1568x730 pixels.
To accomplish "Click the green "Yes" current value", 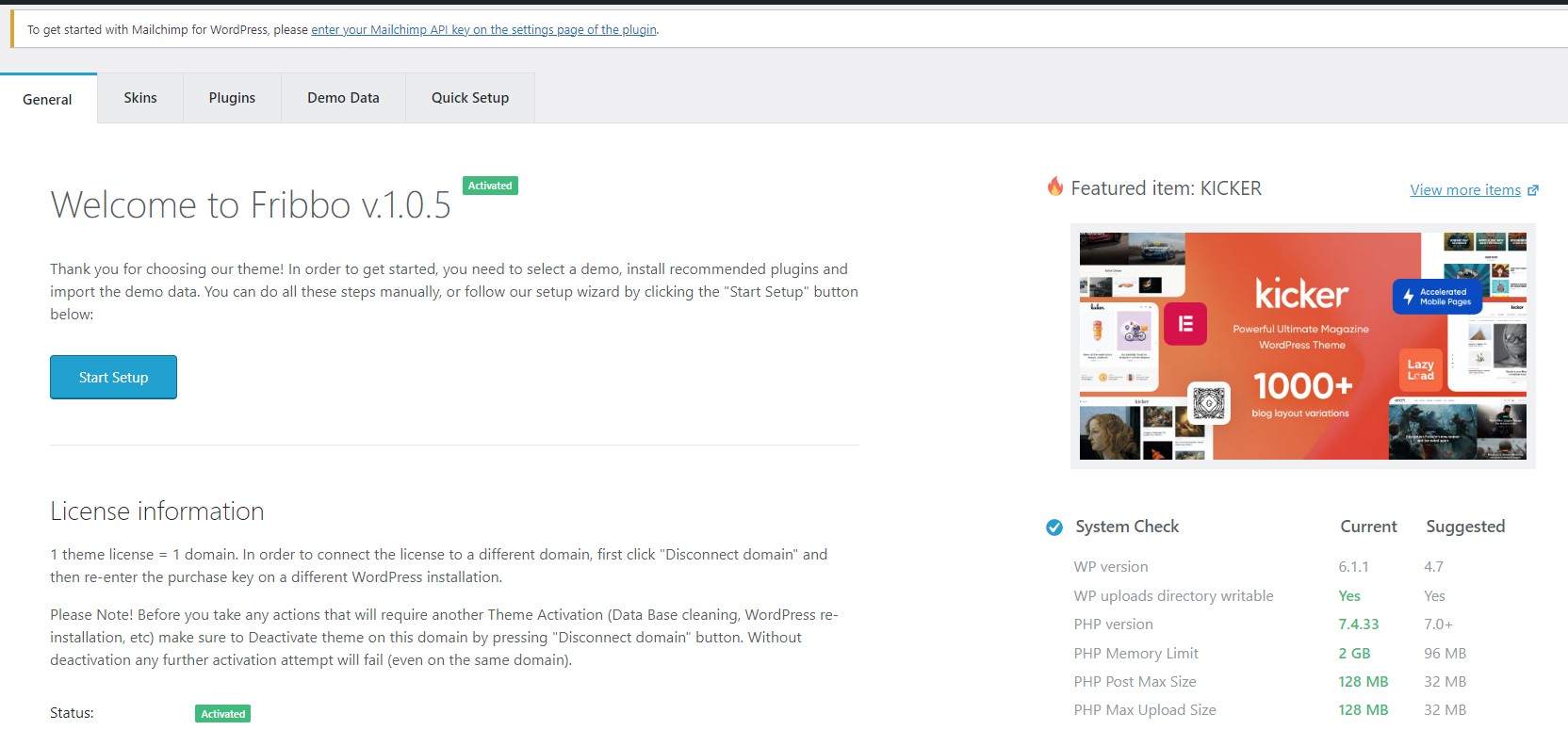I will tap(1349, 596).
